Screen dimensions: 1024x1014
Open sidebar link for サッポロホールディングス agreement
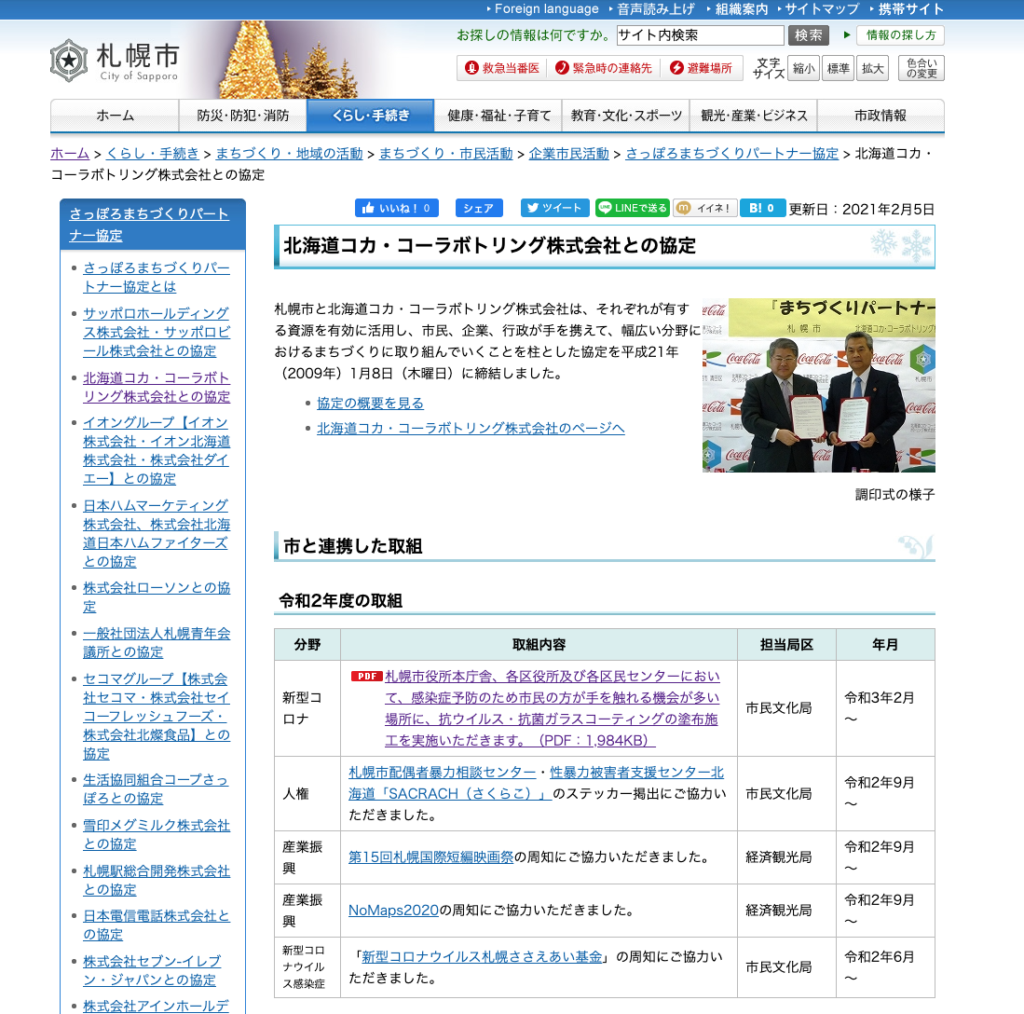[x=156, y=332]
